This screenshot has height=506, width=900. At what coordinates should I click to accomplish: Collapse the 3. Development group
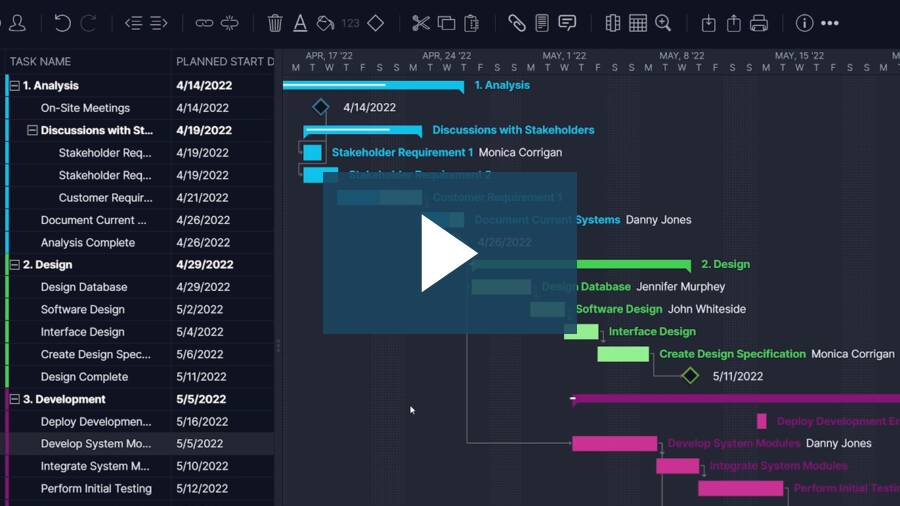pos(15,399)
